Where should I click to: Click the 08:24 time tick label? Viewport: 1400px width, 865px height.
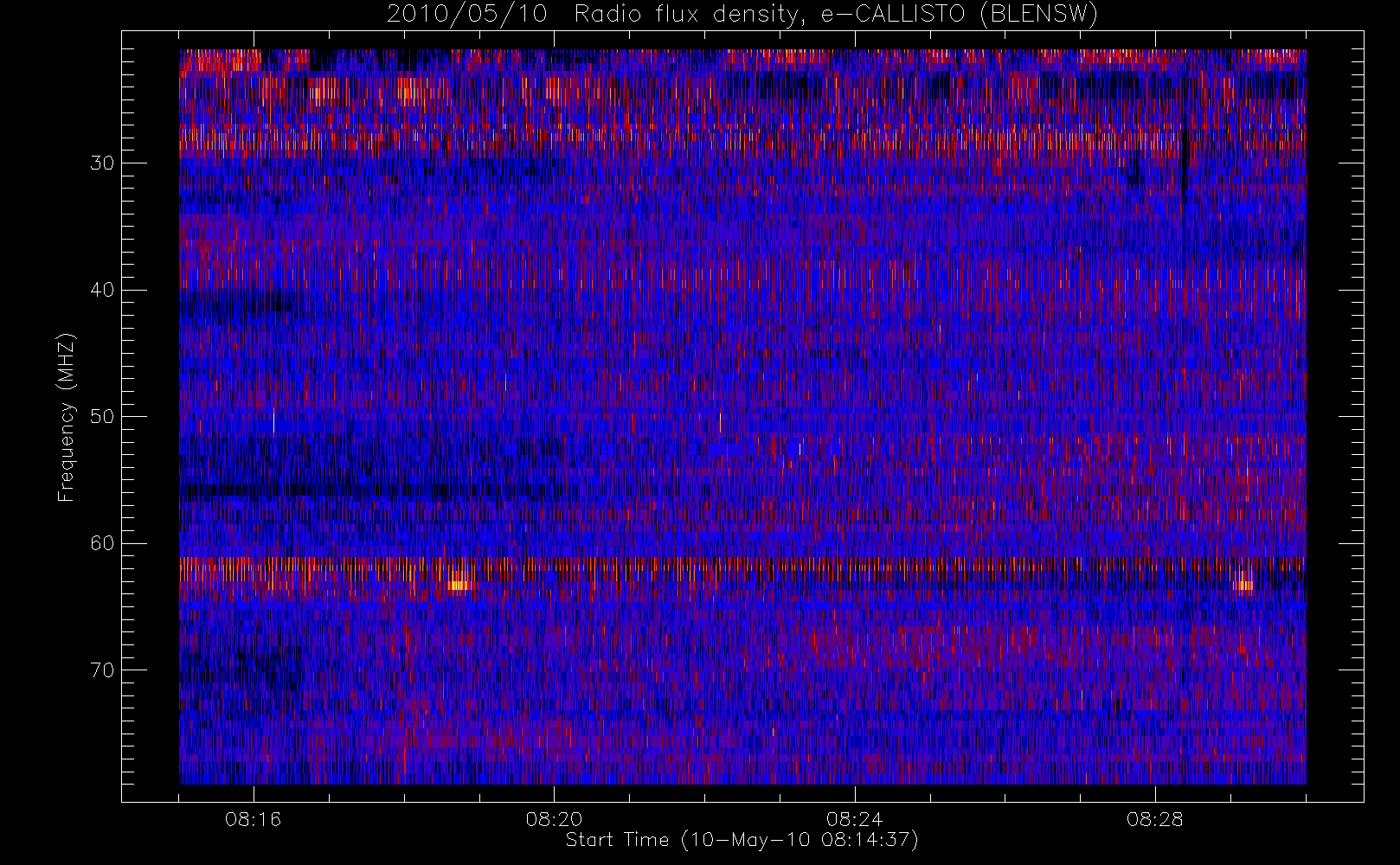click(854, 819)
